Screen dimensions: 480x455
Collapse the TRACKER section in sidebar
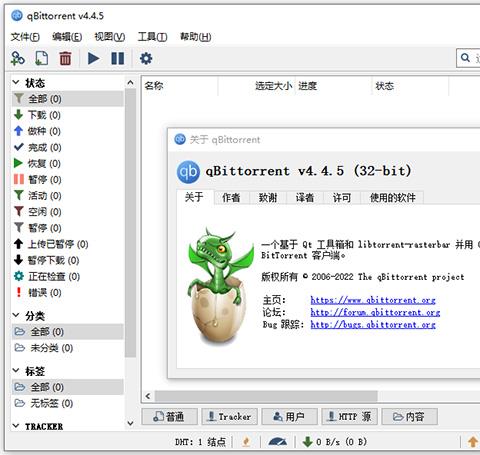(x=16, y=426)
